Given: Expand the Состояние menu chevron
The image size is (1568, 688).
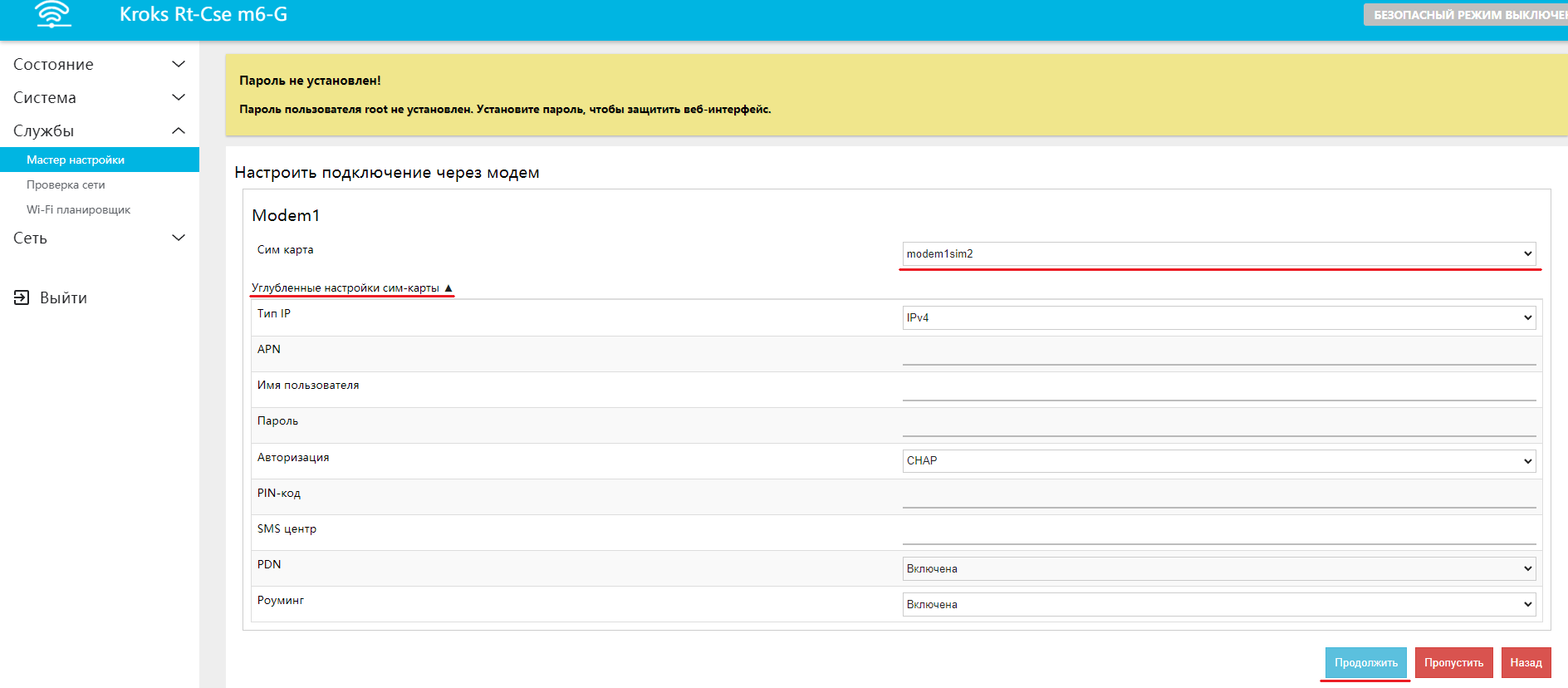Looking at the screenshot, I should pyautogui.click(x=178, y=65).
